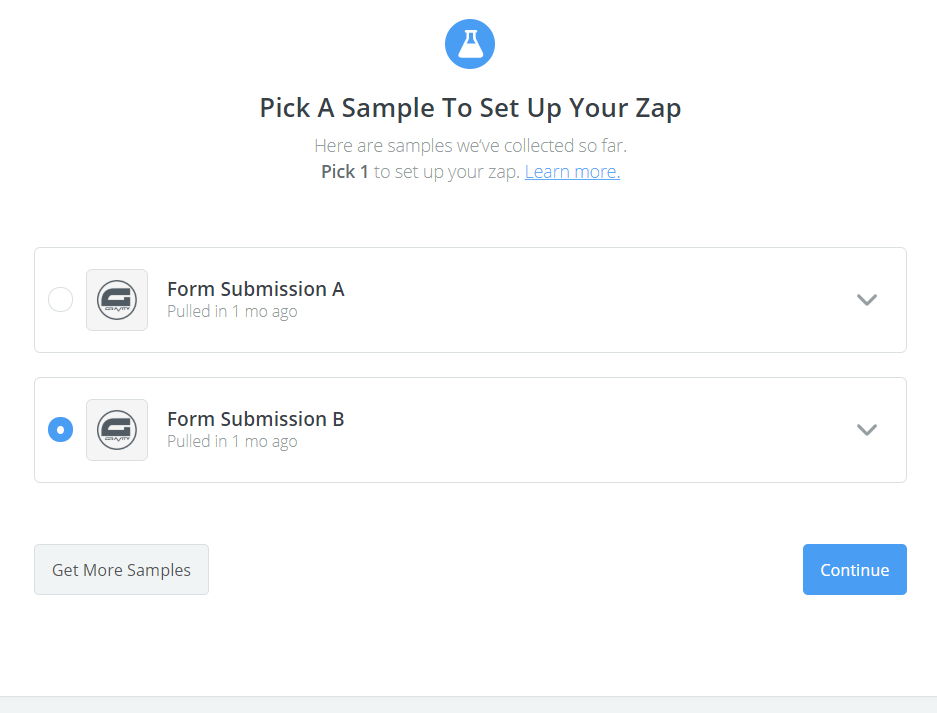Expand Form Submission B details chevron
Screen dimensions: 937x713
coord(866,430)
